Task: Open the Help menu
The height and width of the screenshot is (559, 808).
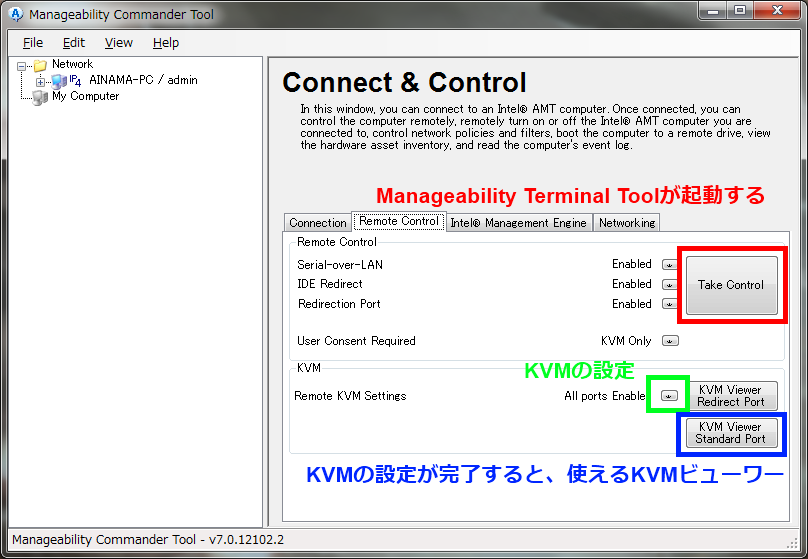Action: pos(166,43)
